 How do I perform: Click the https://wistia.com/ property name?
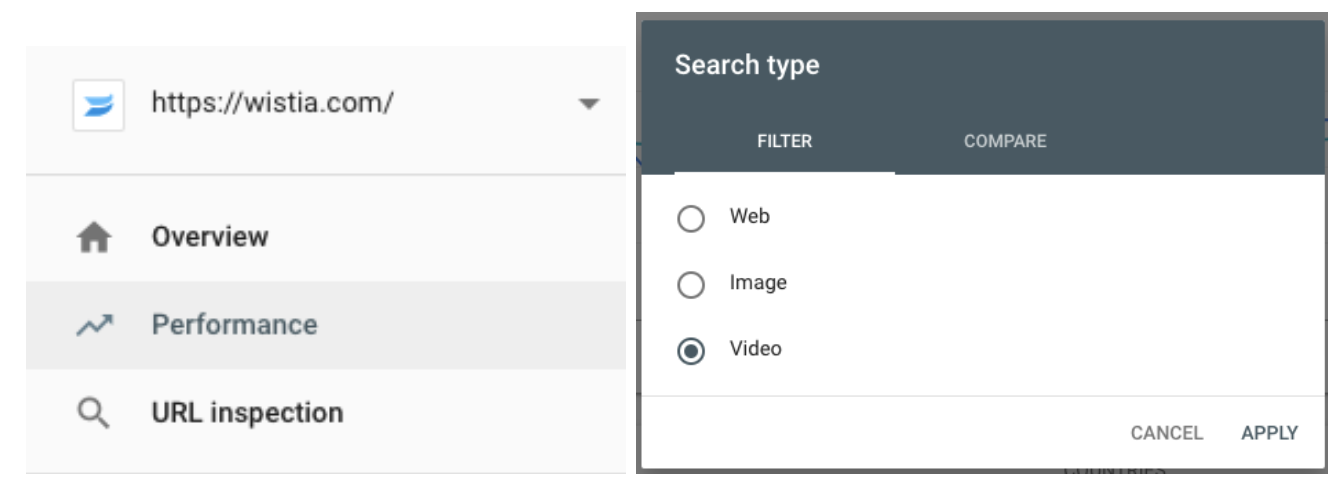click(272, 103)
